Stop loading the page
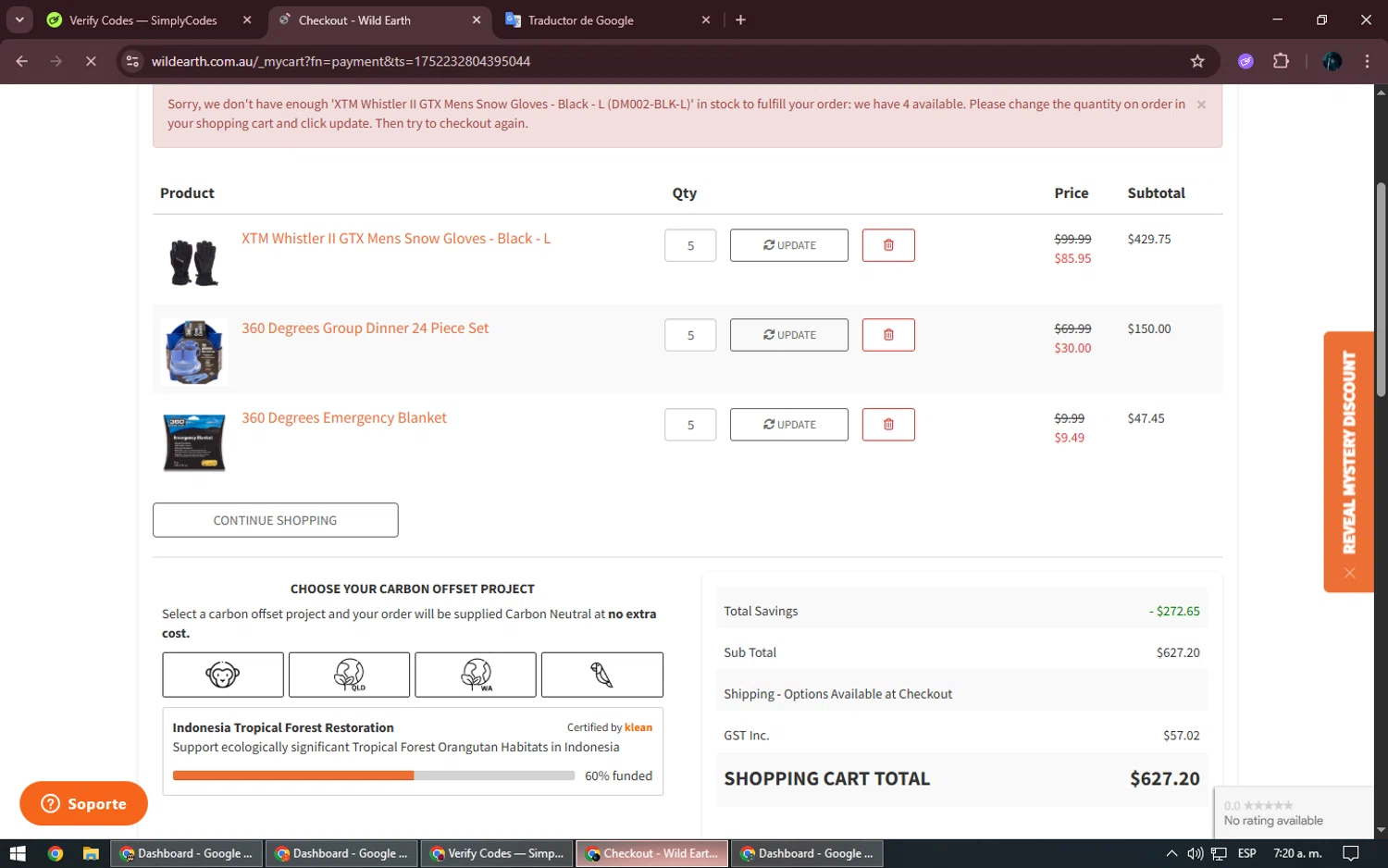Viewport: 1388px width, 868px height. click(x=91, y=61)
